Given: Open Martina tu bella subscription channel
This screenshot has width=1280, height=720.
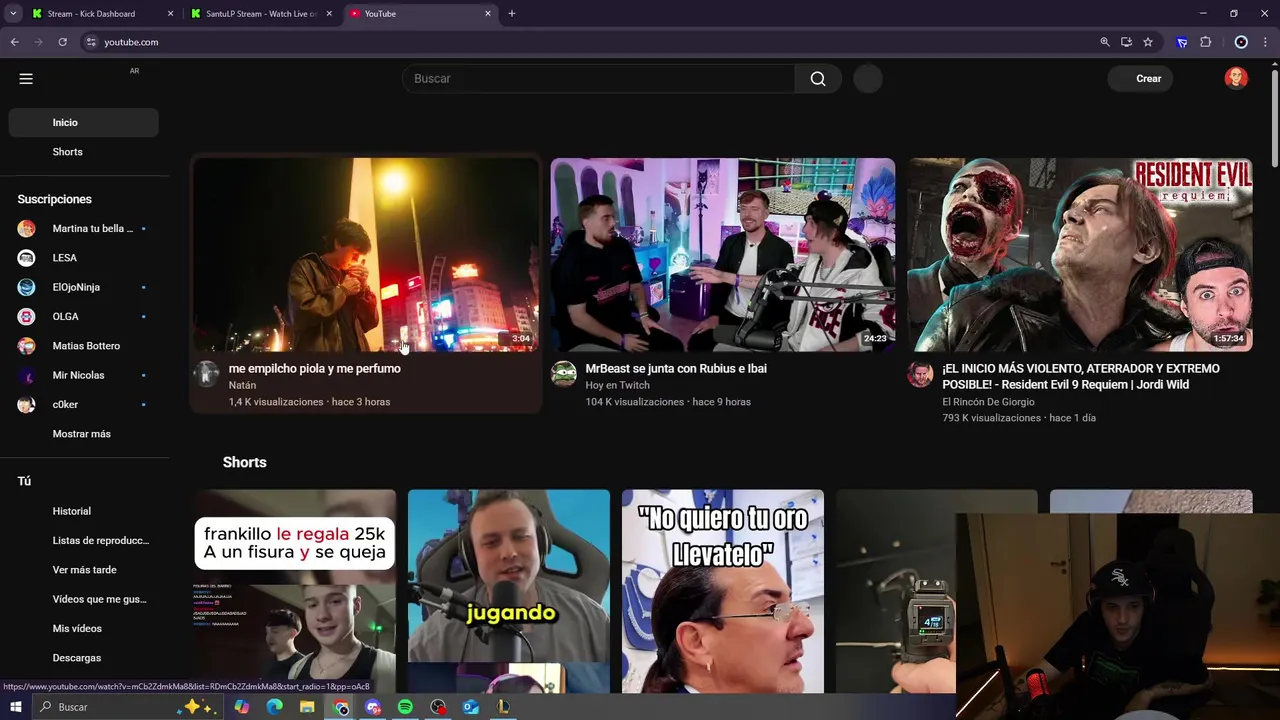Looking at the screenshot, I should coord(84,229).
